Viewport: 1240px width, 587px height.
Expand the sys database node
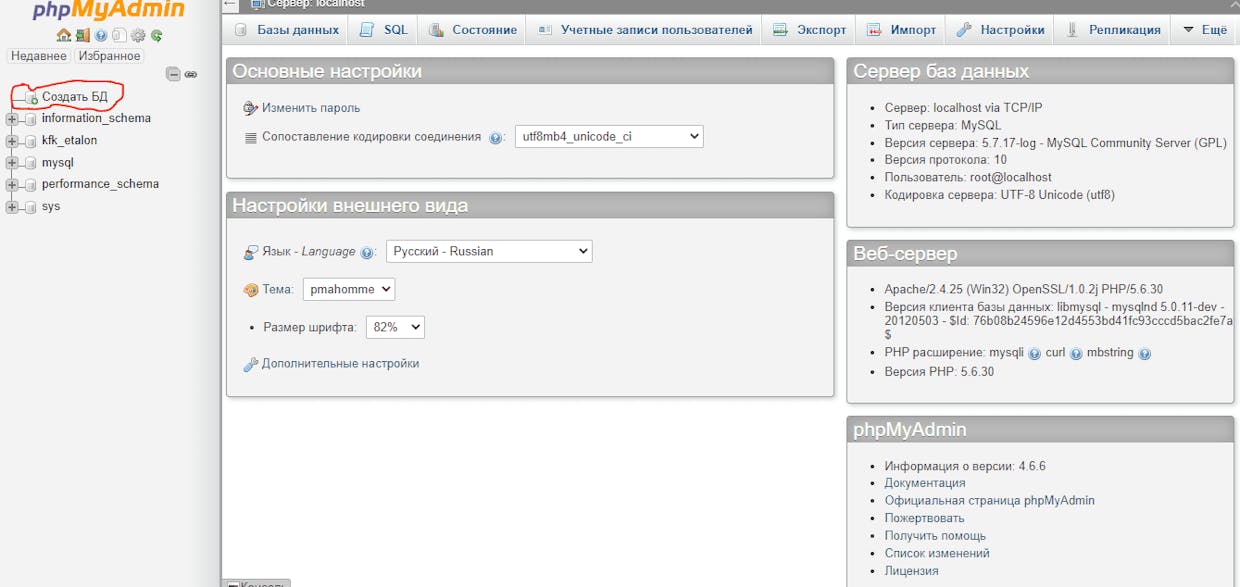pyautogui.click(x=13, y=207)
